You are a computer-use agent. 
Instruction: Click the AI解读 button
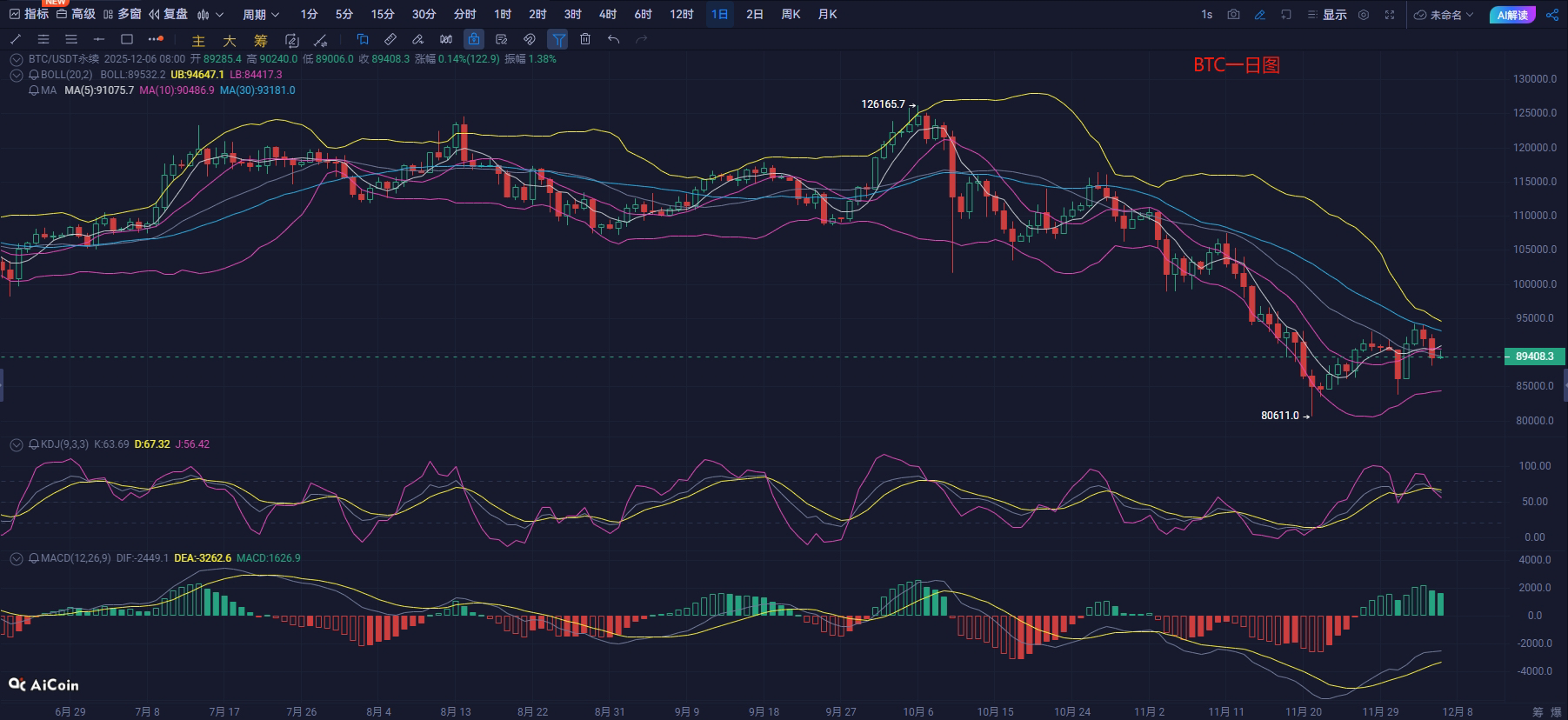click(x=1512, y=15)
